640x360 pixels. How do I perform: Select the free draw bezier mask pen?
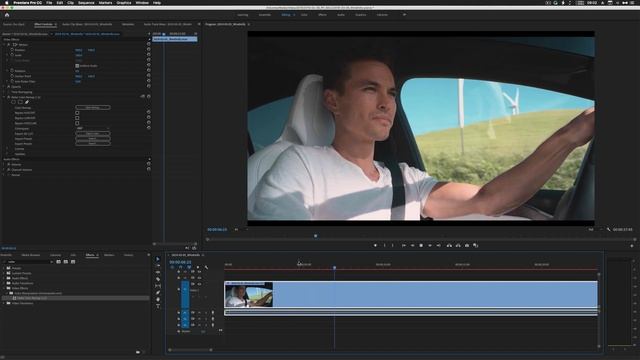pos(27,102)
